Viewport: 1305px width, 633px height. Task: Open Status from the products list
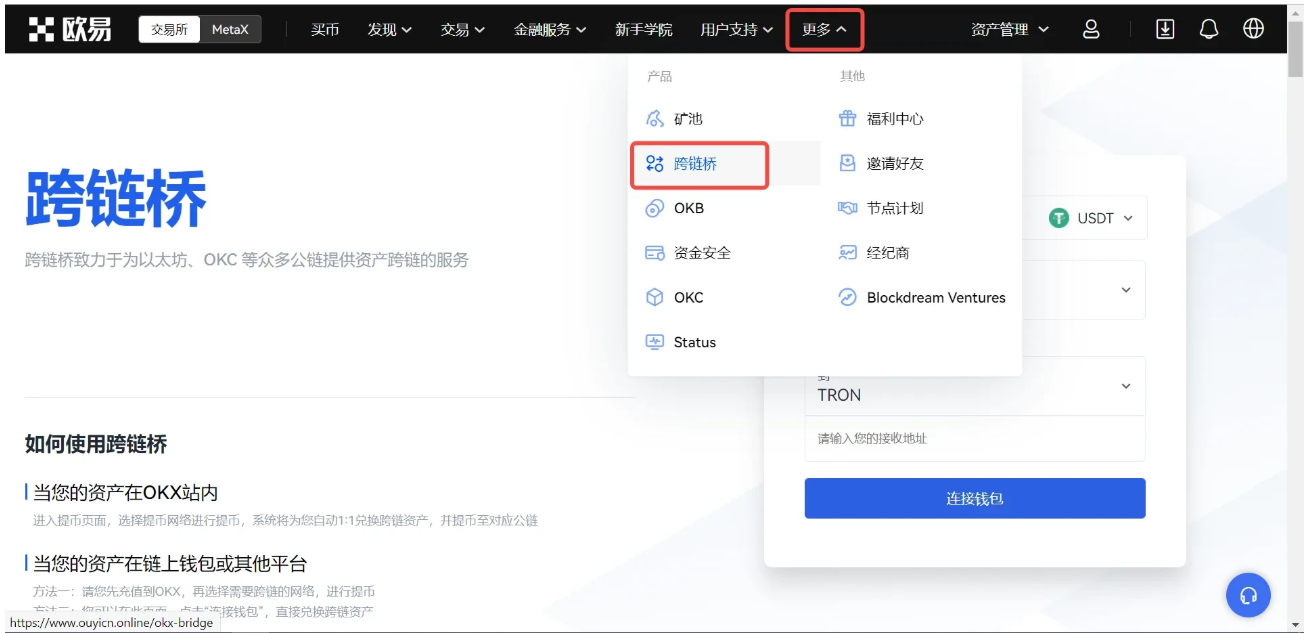coord(724,342)
